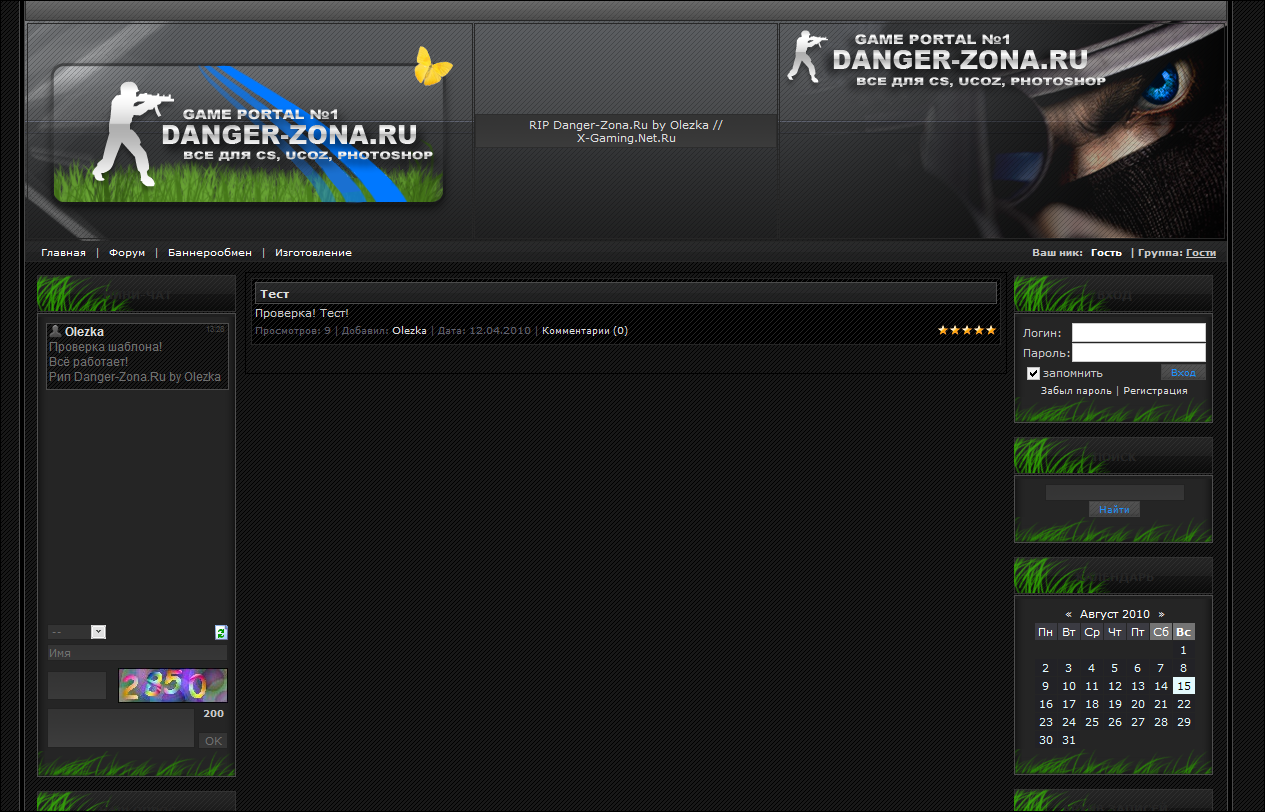Open the Главная menu item
1265x812 pixels.
pos(63,253)
